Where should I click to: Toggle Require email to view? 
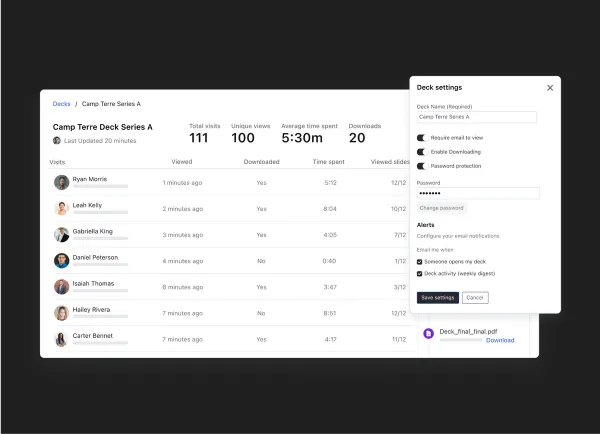(422, 138)
